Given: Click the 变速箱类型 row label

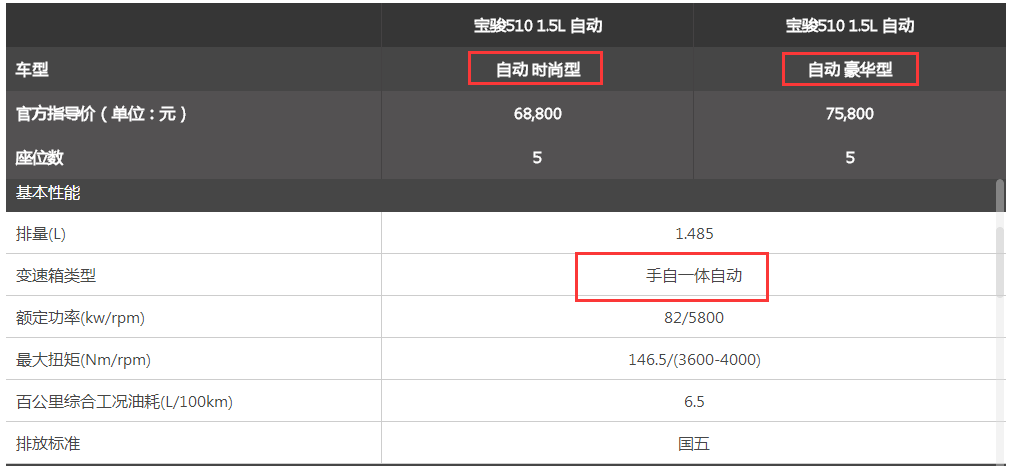Looking at the screenshot, I should pos(56,276).
